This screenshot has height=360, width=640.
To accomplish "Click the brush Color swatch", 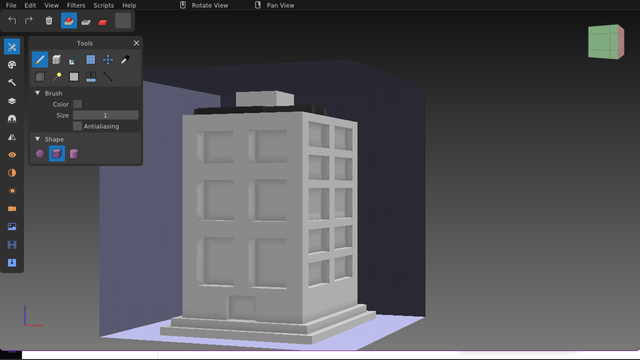I will click(77, 104).
